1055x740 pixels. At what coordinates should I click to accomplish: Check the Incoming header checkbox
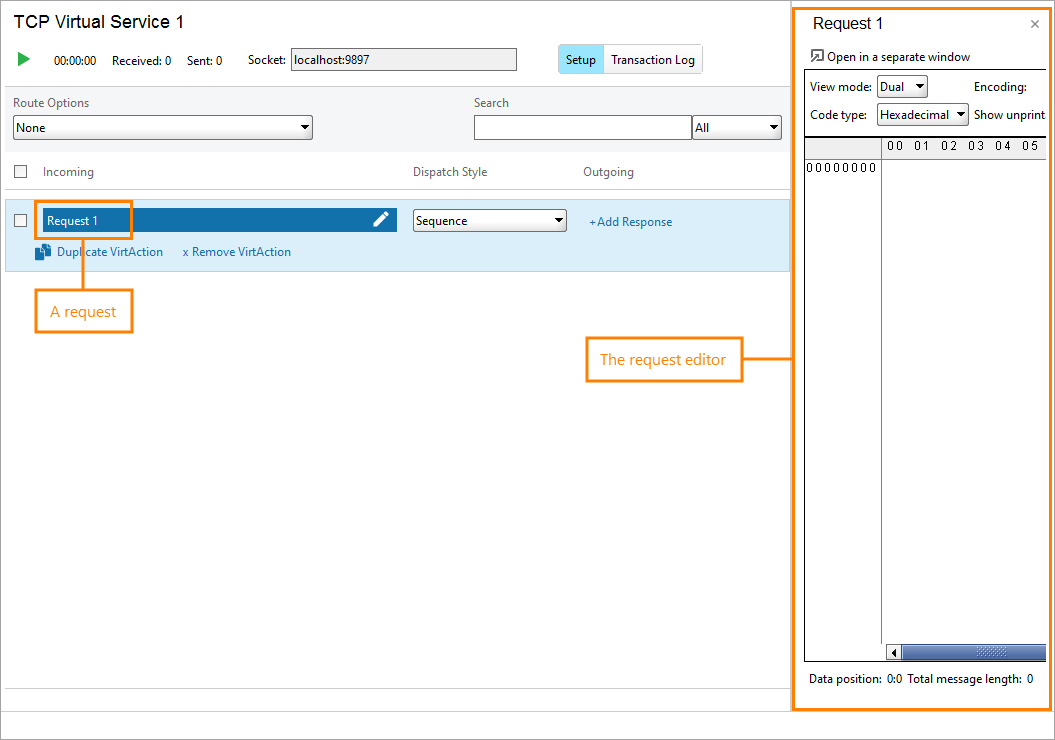click(20, 171)
